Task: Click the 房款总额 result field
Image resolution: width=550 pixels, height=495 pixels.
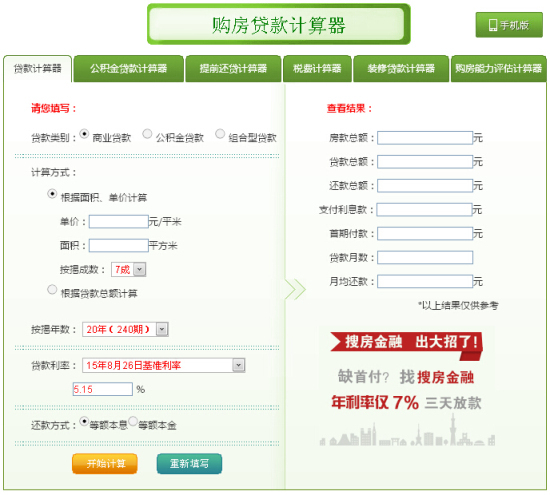Action: [x=425, y=138]
